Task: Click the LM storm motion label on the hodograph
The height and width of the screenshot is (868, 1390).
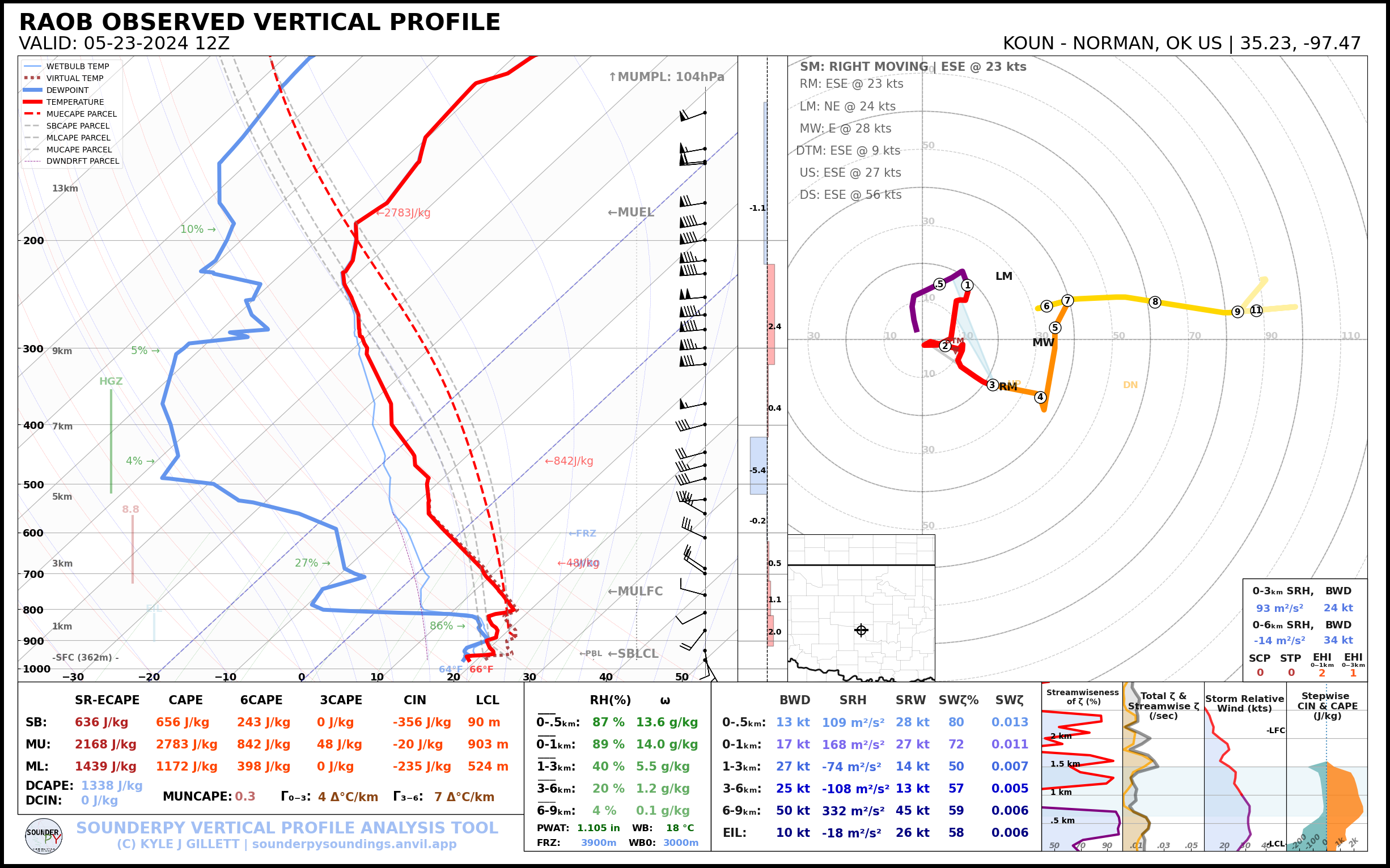Action: pyautogui.click(x=1003, y=276)
